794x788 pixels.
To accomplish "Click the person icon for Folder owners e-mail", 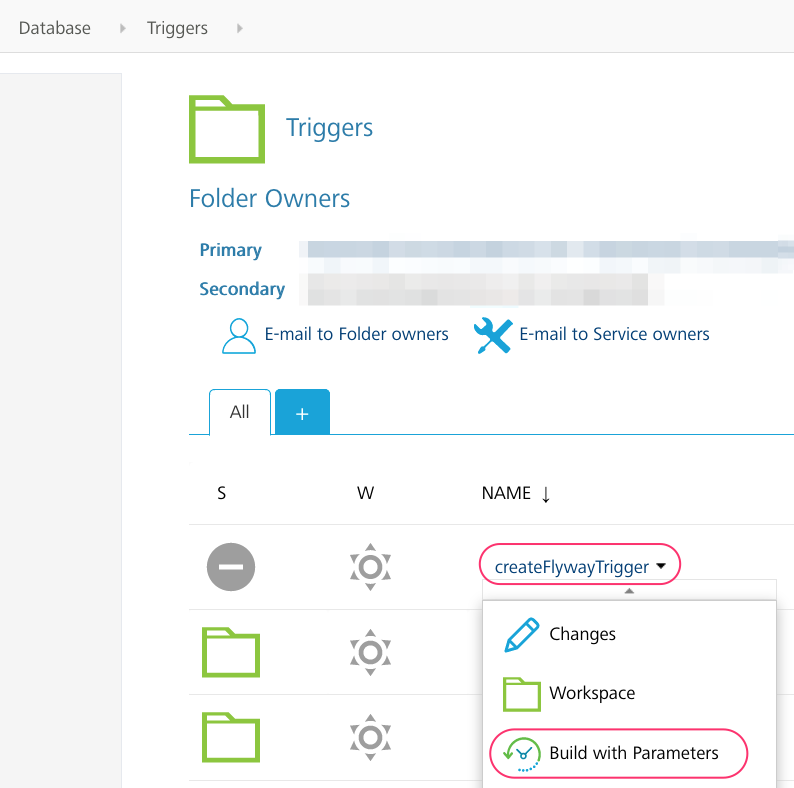I will 239,335.
